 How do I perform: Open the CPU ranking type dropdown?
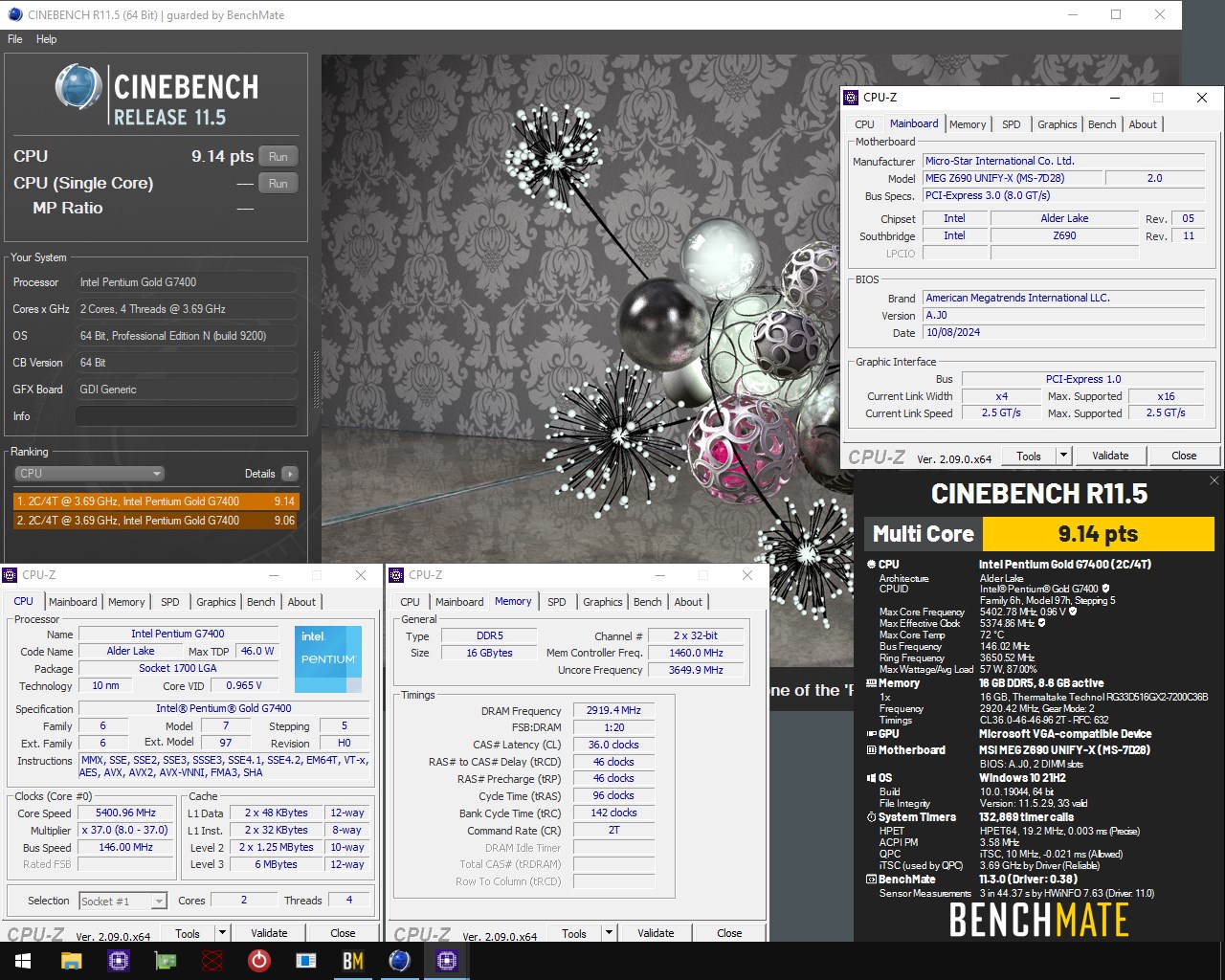pos(89,474)
